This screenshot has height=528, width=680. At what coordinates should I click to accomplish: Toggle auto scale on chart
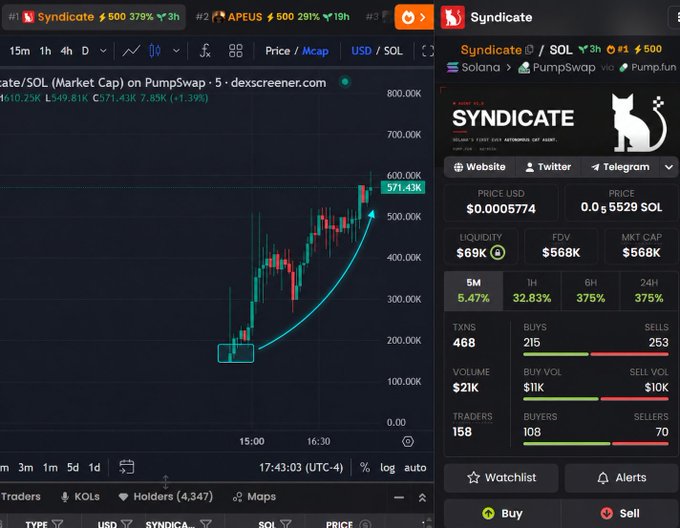(x=415, y=467)
